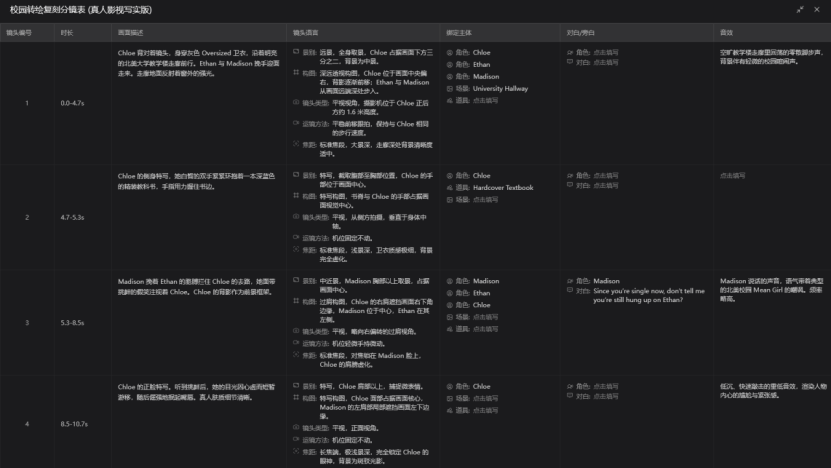
Task: Click the 镜头类型 icon in shot 3
Action: click(296, 331)
